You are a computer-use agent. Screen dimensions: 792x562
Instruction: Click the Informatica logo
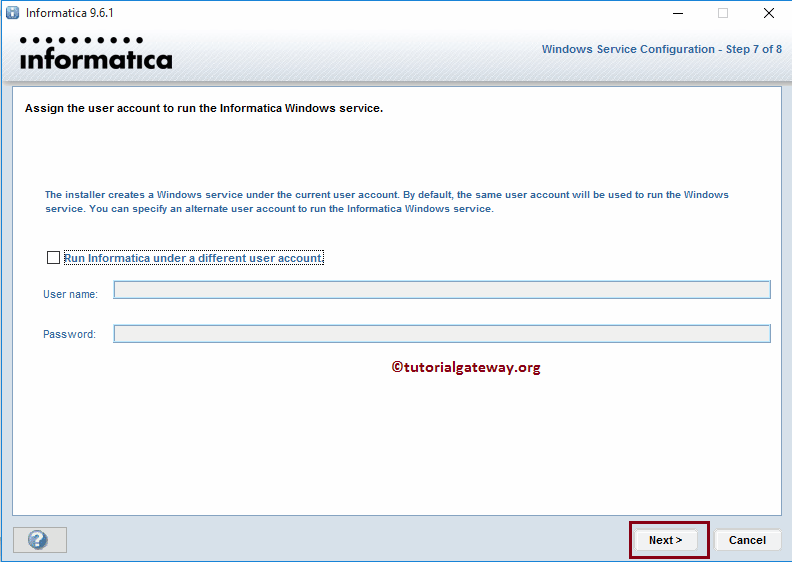(96, 53)
